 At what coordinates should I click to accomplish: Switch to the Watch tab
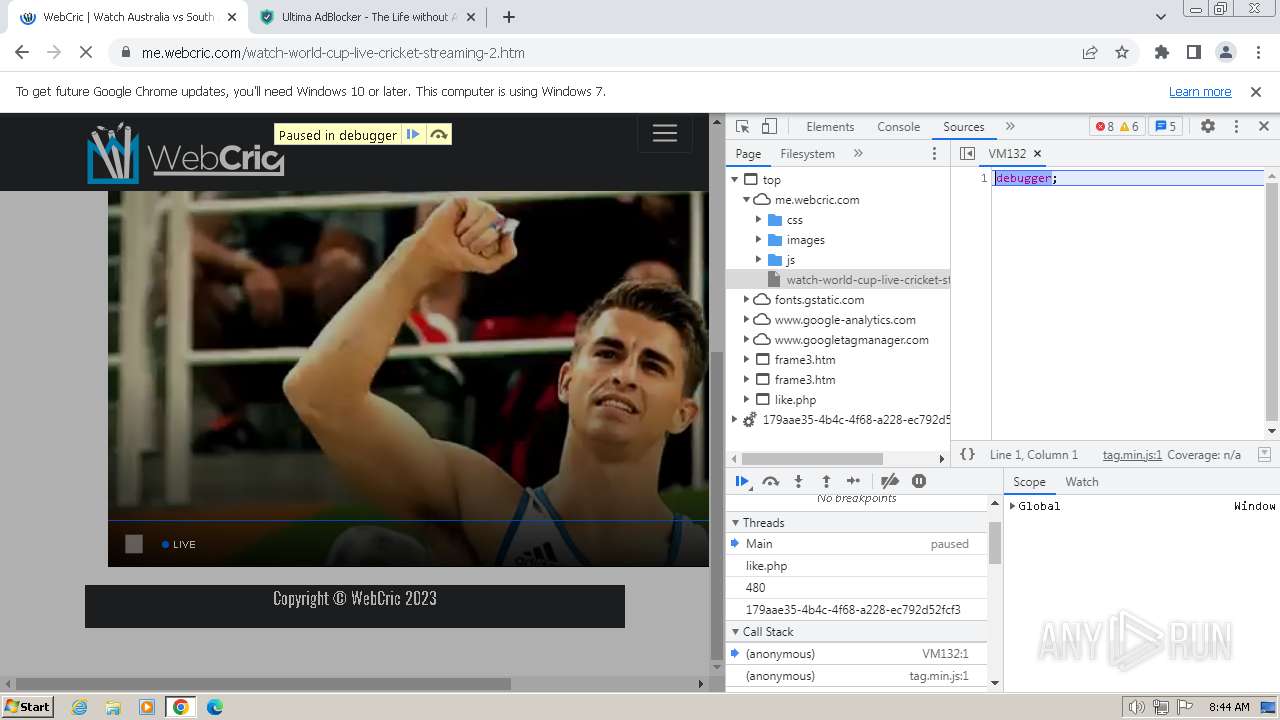(1082, 482)
